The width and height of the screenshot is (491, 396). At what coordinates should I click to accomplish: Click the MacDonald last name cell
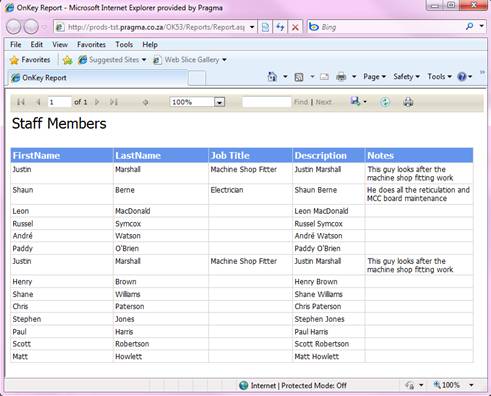tap(161, 211)
